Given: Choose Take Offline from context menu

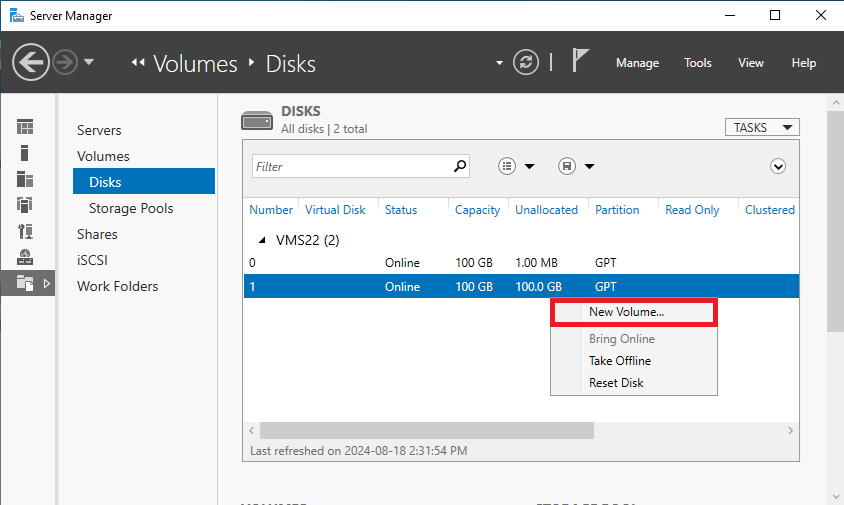Looking at the screenshot, I should coord(634,361).
